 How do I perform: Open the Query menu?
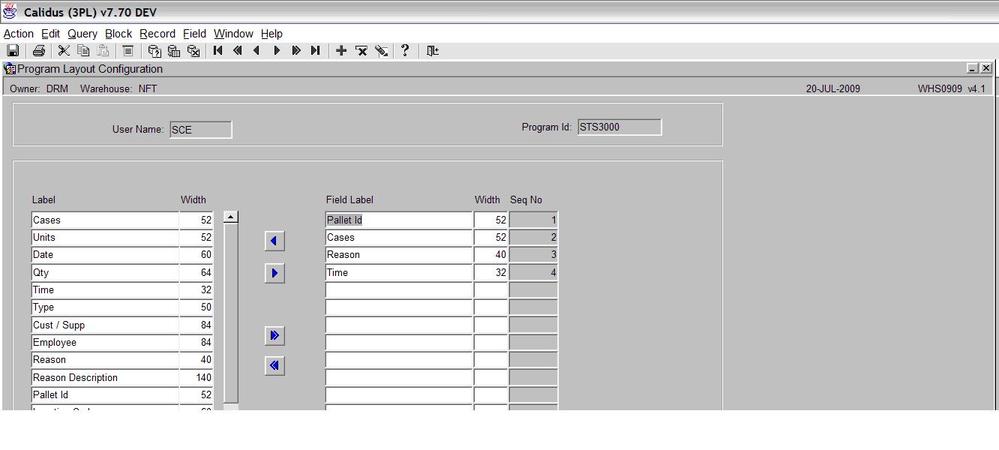point(82,34)
